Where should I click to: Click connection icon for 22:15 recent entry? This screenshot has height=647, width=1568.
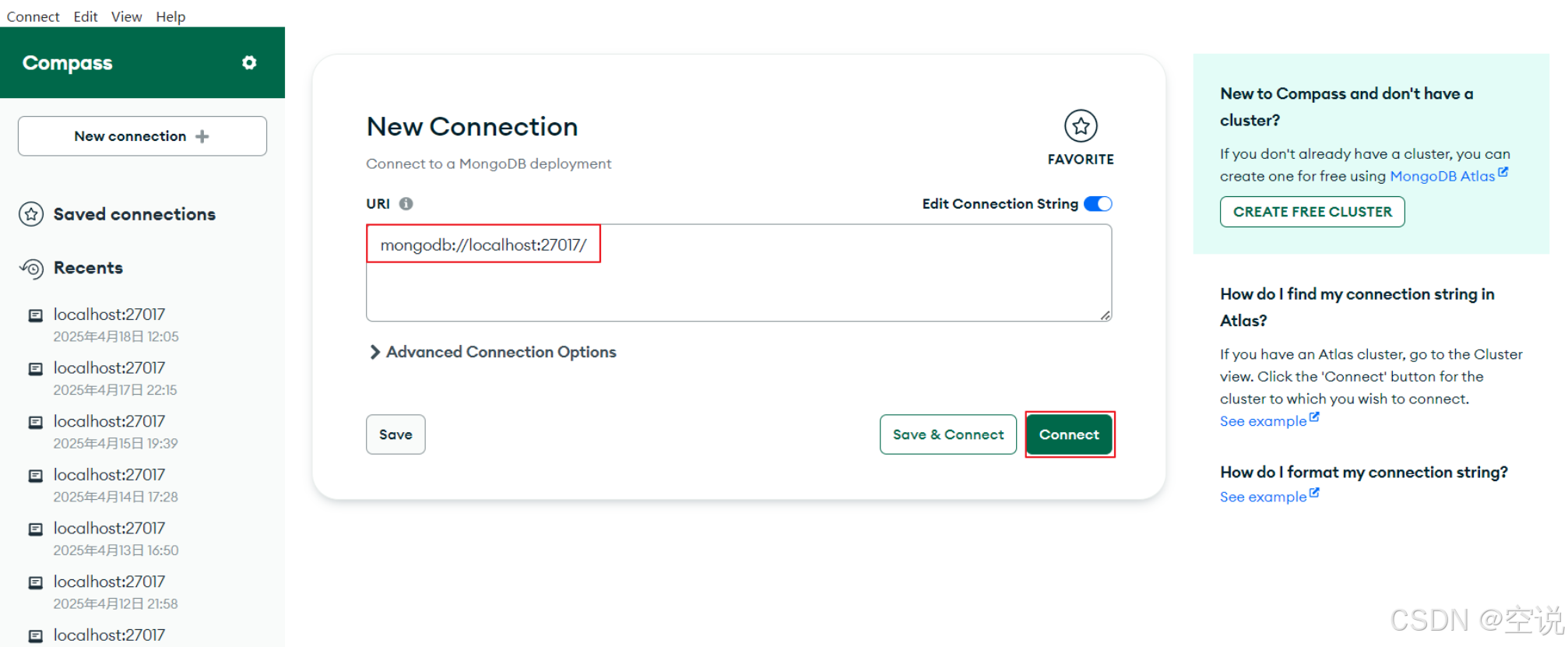pos(35,368)
